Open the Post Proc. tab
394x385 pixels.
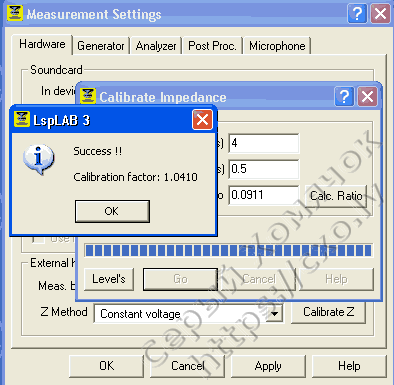pos(212,46)
